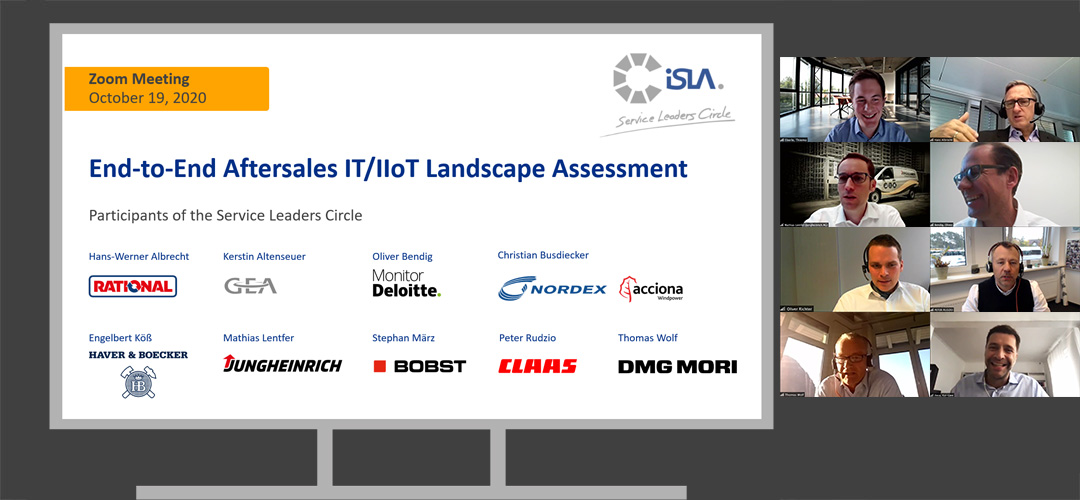Select video tile with window sill plants
Image resolution: width=1080 pixels, height=500 pixels.
pos(1005,270)
